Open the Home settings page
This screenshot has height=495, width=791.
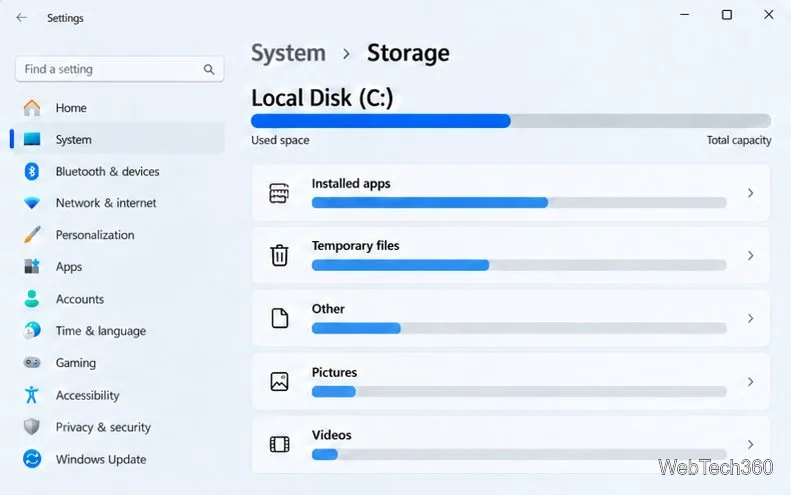coord(118,107)
